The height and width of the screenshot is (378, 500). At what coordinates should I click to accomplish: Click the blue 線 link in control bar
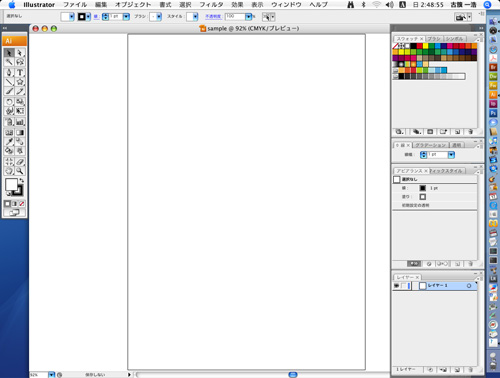click(x=96, y=16)
